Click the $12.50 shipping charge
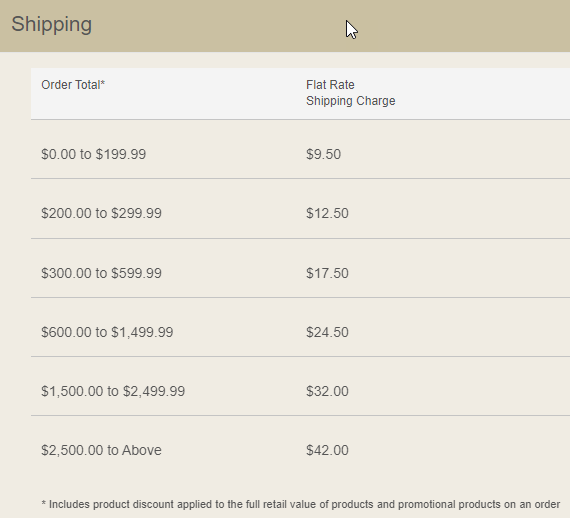570x518 pixels. point(327,213)
